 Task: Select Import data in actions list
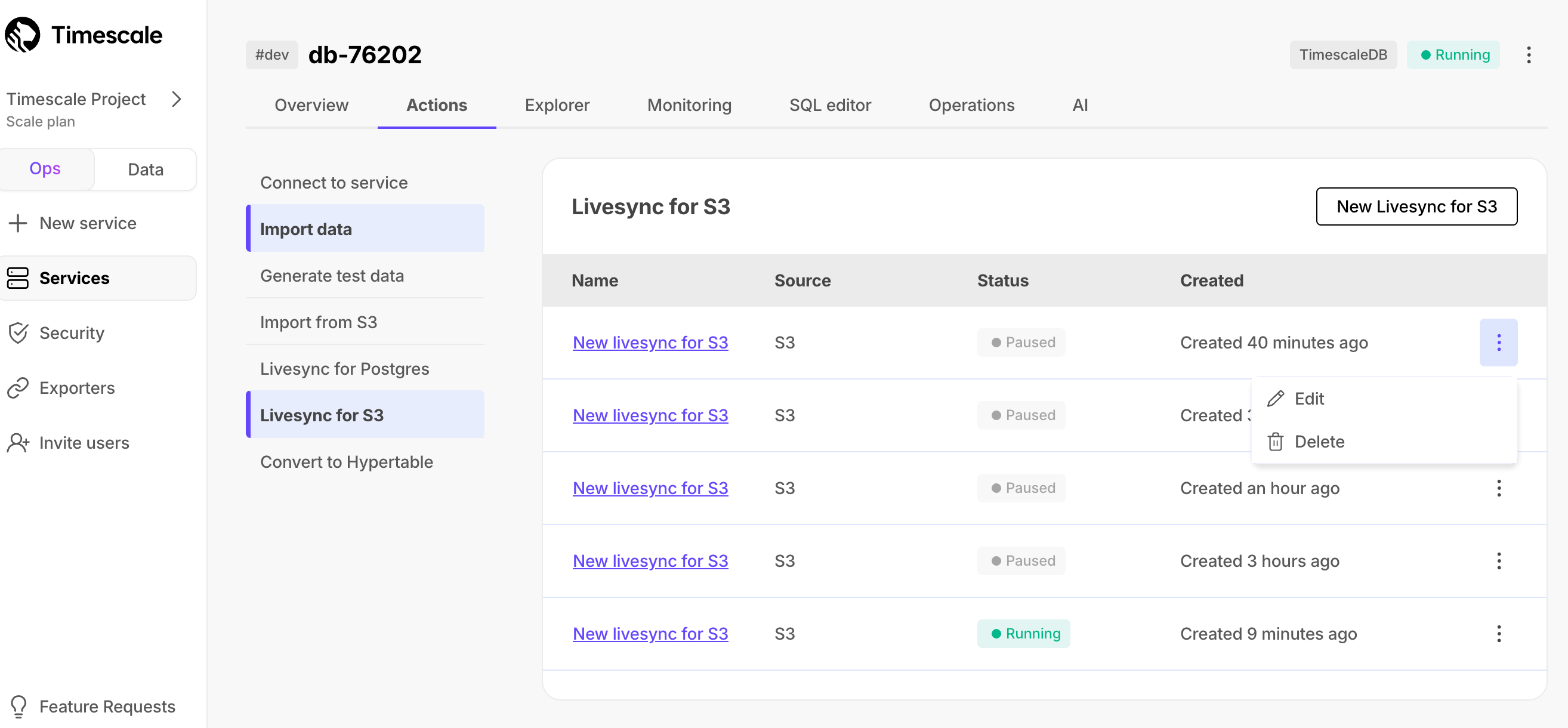365,229
